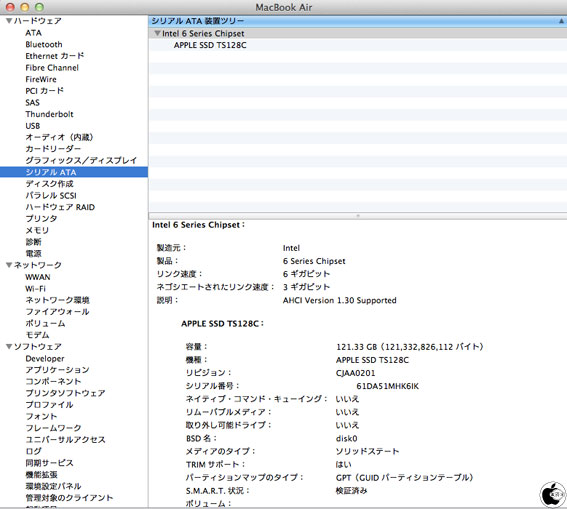Image resolution: width=567 pixels, height=509 pixels.
Task: Select USB entry in hardware list
Action: click(x=33, y=126)
